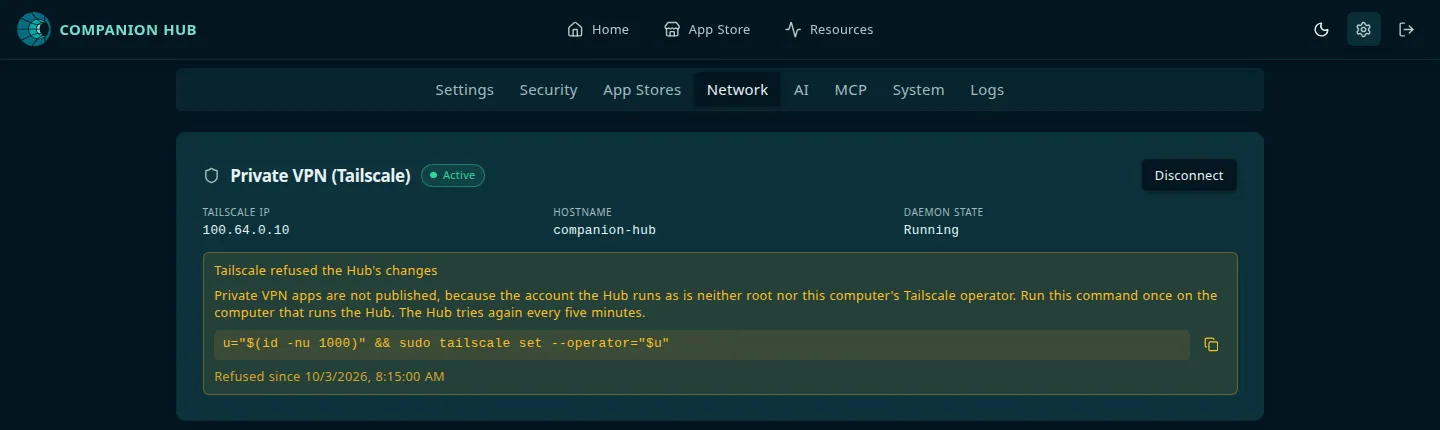Copy the tailscale operator command
The height and width of the screenshot is (430, 1440).
[1211, 345]
